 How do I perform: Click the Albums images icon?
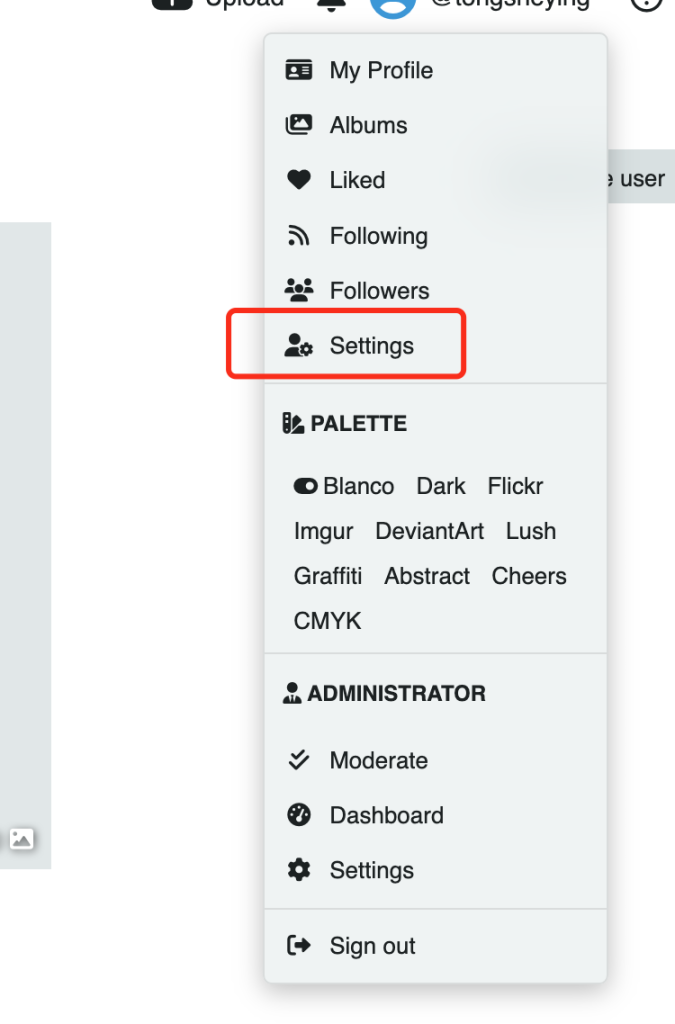298,125
